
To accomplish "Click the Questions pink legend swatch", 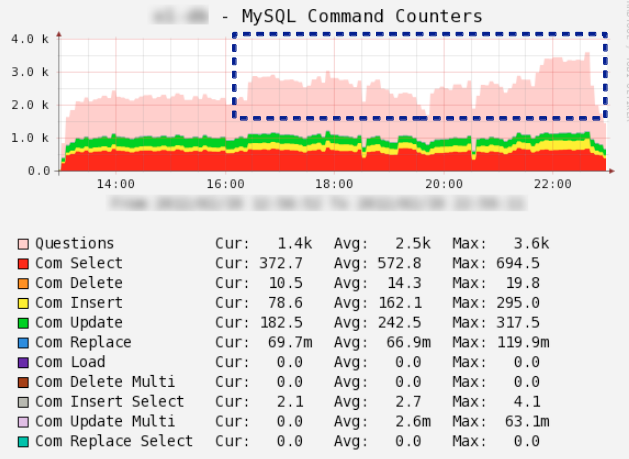I will [23, 244].
